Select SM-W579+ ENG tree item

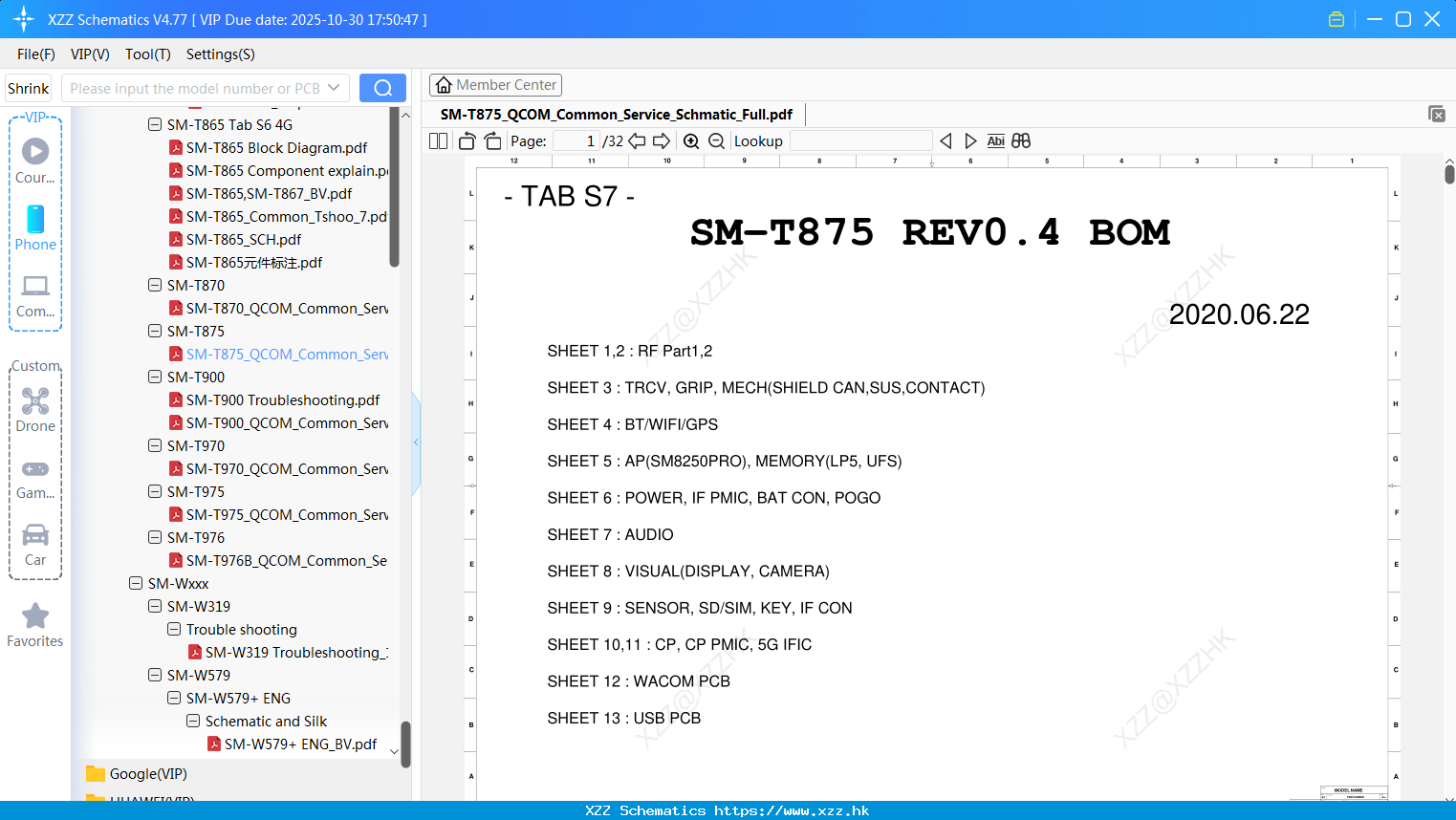(238, 698)
